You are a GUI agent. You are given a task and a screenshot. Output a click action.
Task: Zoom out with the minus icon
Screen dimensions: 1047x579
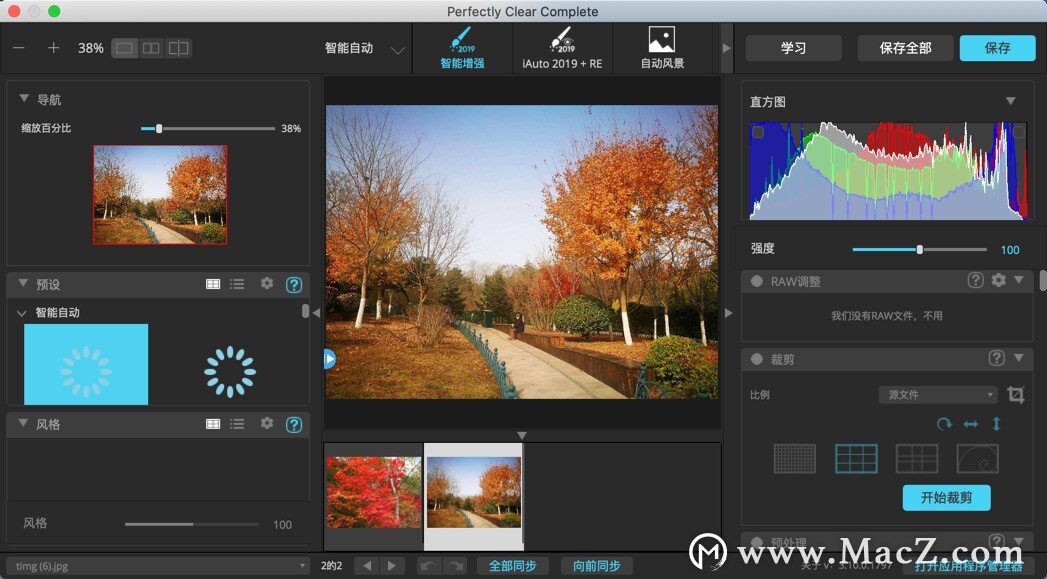19,48
